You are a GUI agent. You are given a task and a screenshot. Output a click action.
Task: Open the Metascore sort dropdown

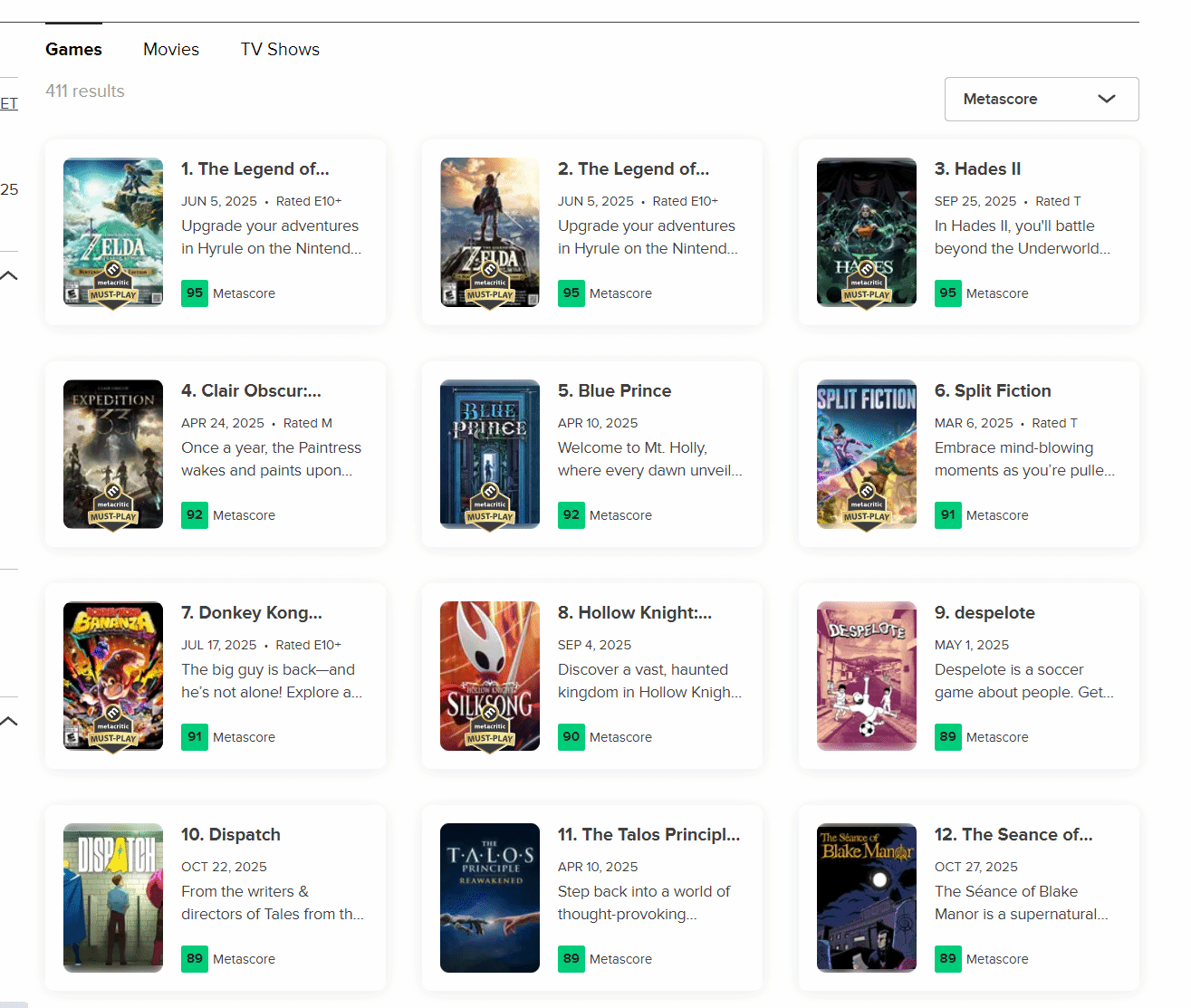point(1041,99)
